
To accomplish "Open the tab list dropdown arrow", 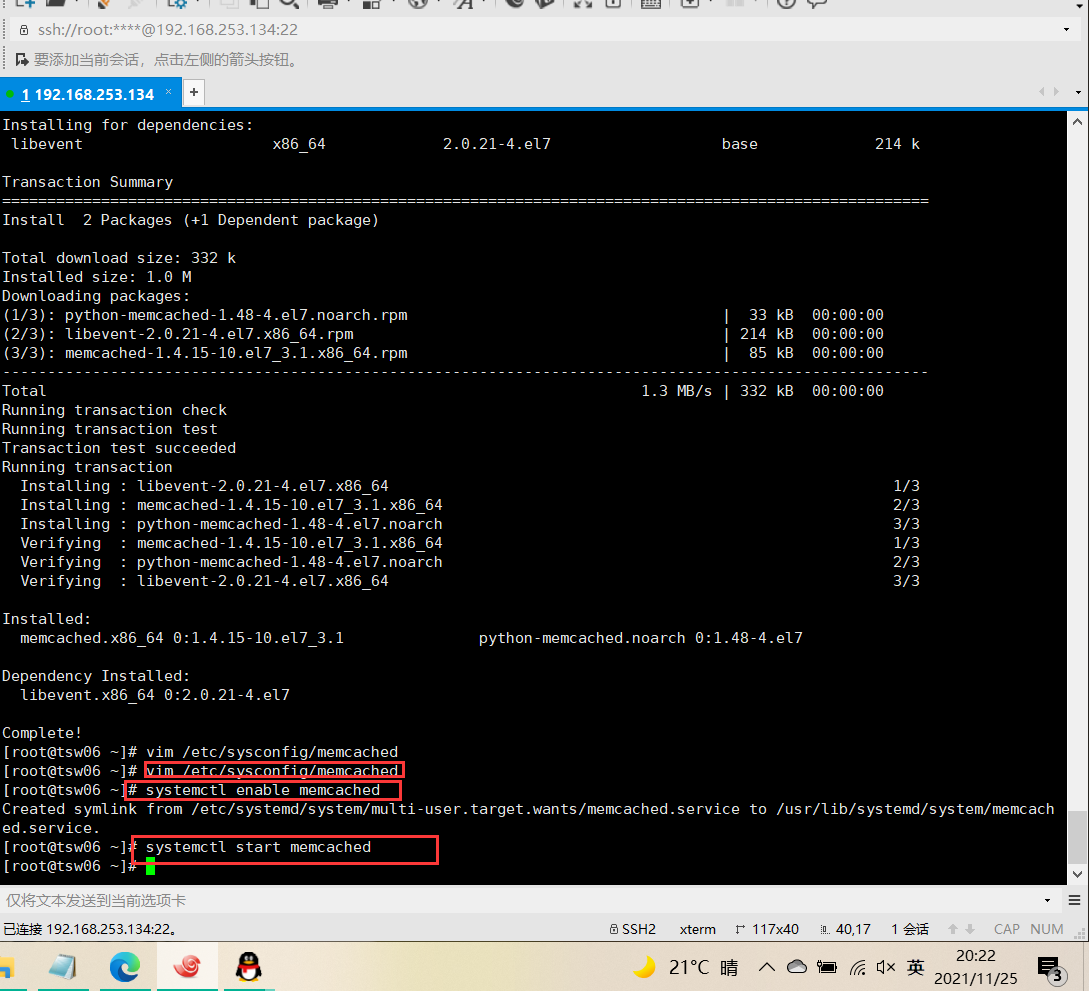I will [x=1078, y=92].
